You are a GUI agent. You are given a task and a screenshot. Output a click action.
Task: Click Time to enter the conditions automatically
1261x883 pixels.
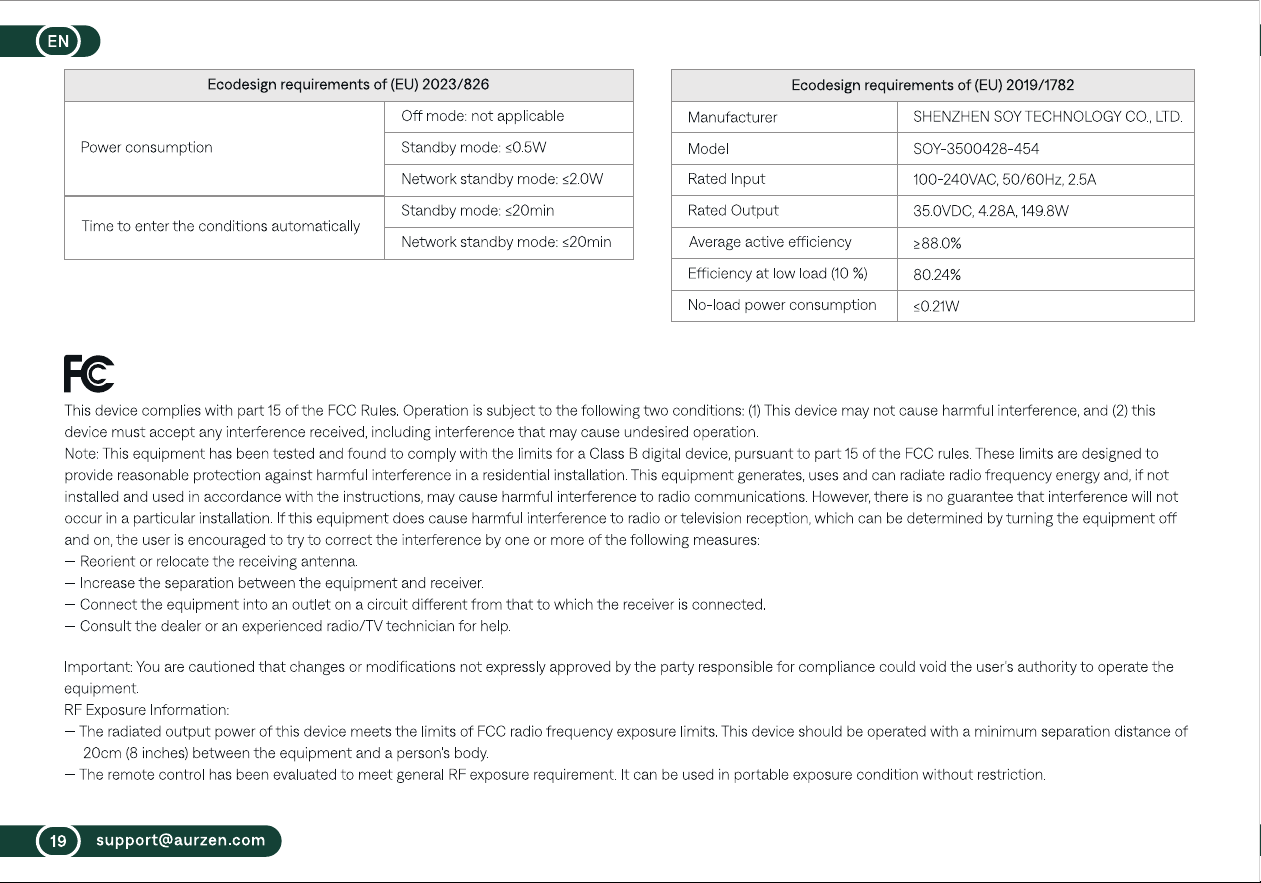pyautogui.click(x=221, y=226)
